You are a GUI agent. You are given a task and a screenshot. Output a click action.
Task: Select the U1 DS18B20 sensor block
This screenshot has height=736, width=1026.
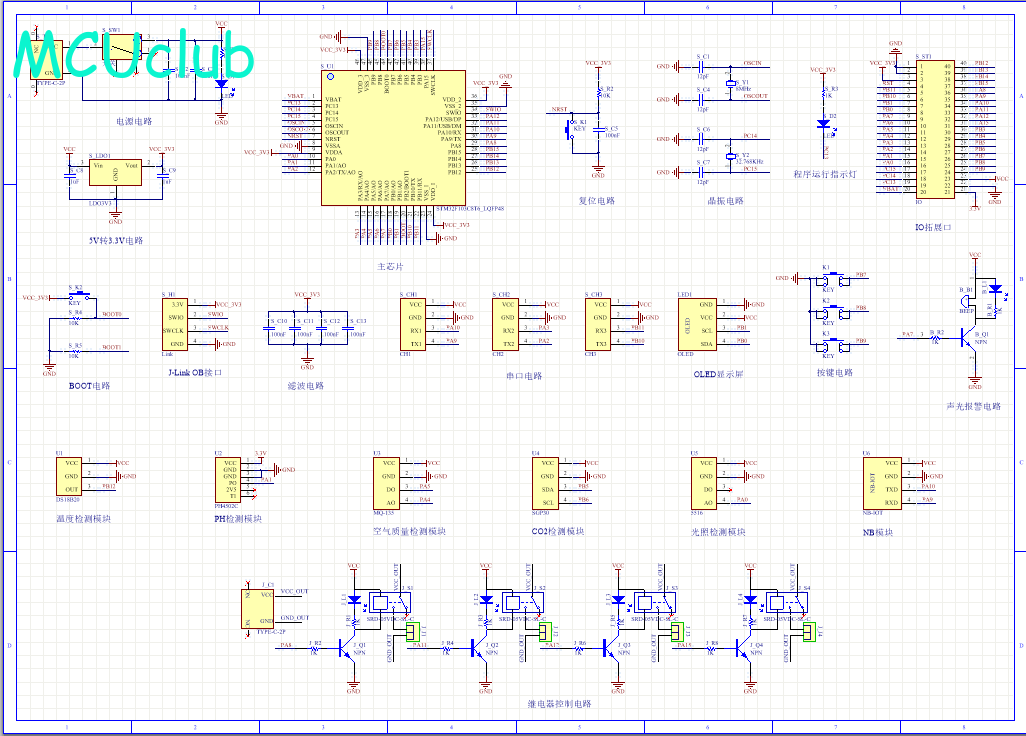(x=69, y=476)
